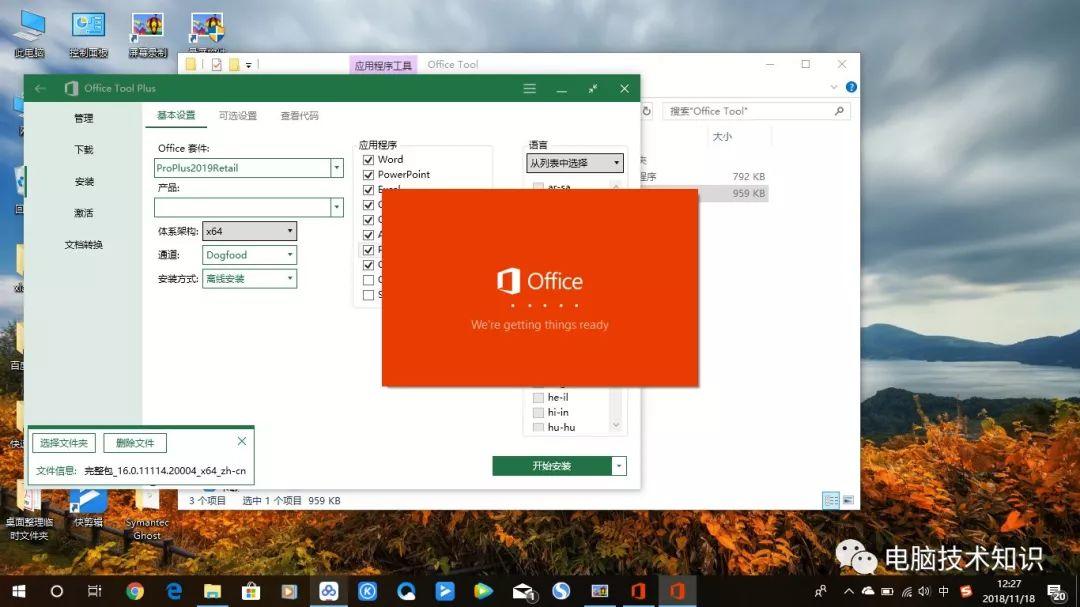1080x607 pixels.
Task: Select the 快剪辑 desktop icon
Action: 88,508
